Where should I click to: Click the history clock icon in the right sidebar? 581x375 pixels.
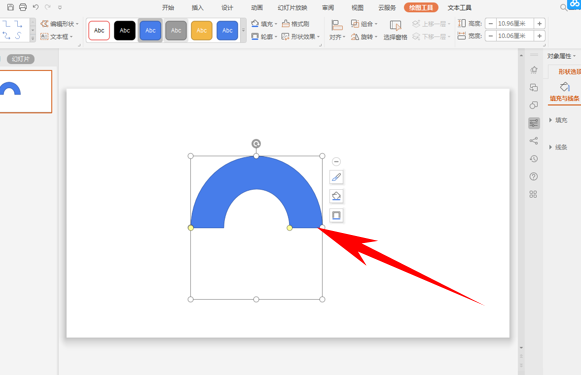[534, 159]
